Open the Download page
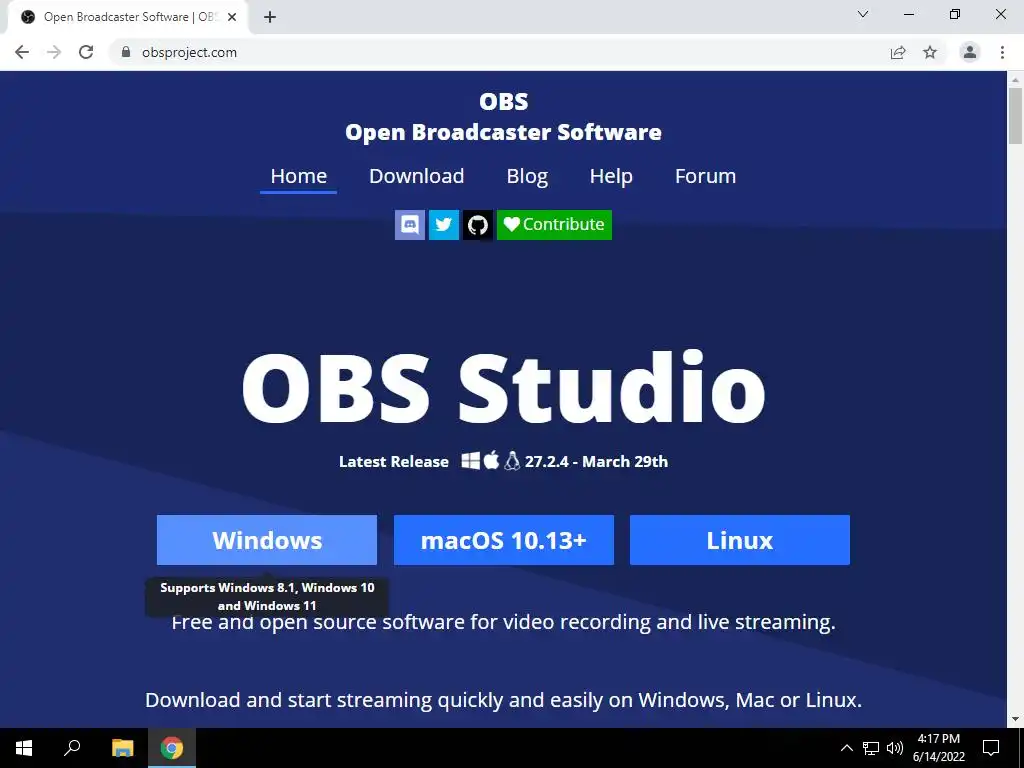 coord(417,176)
